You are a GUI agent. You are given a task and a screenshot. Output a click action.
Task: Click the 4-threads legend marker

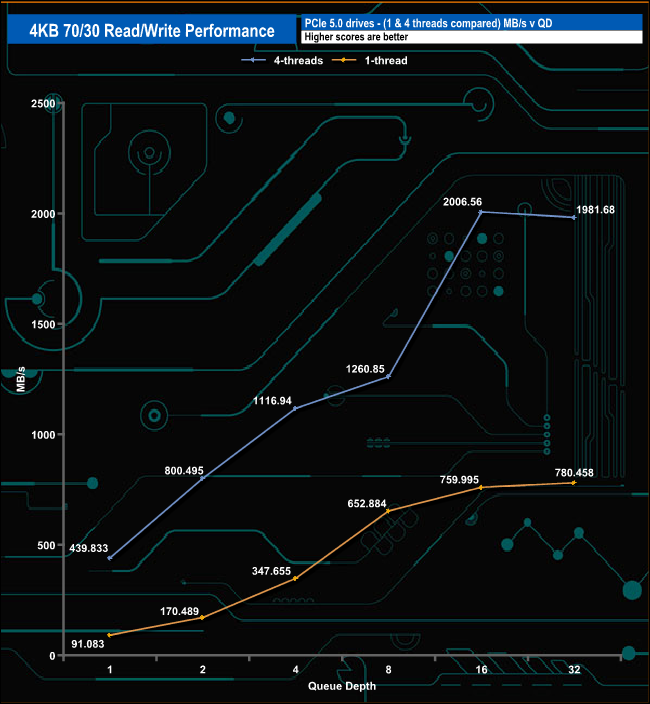(254, 60)
